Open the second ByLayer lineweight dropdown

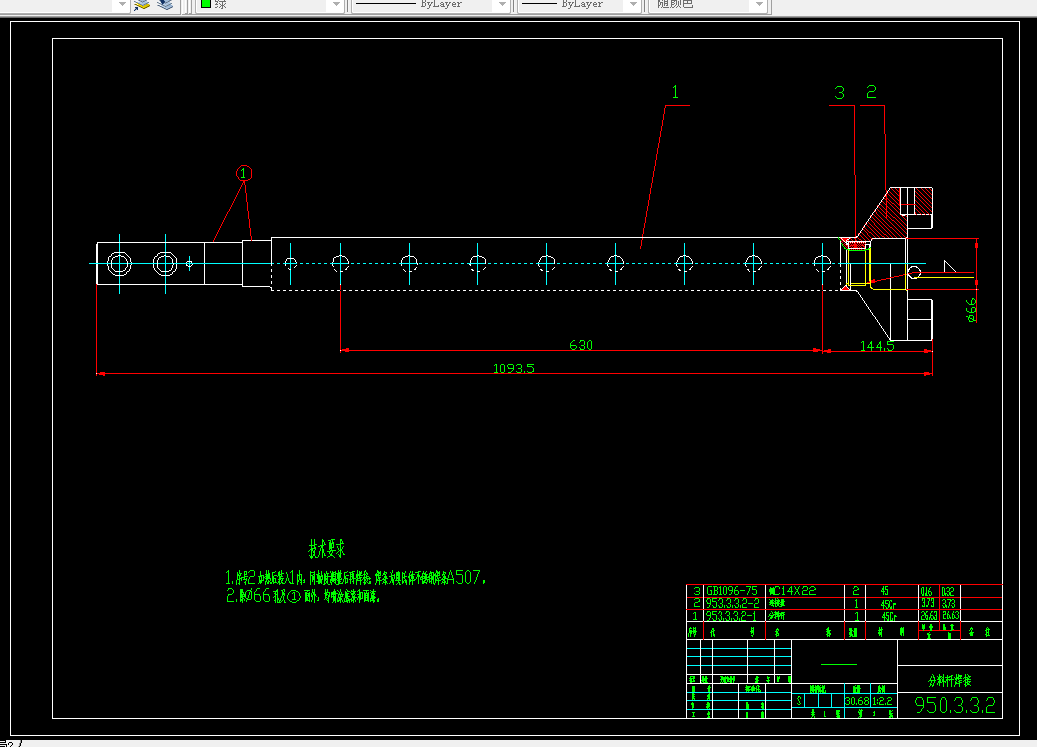[x=634, y=5]
